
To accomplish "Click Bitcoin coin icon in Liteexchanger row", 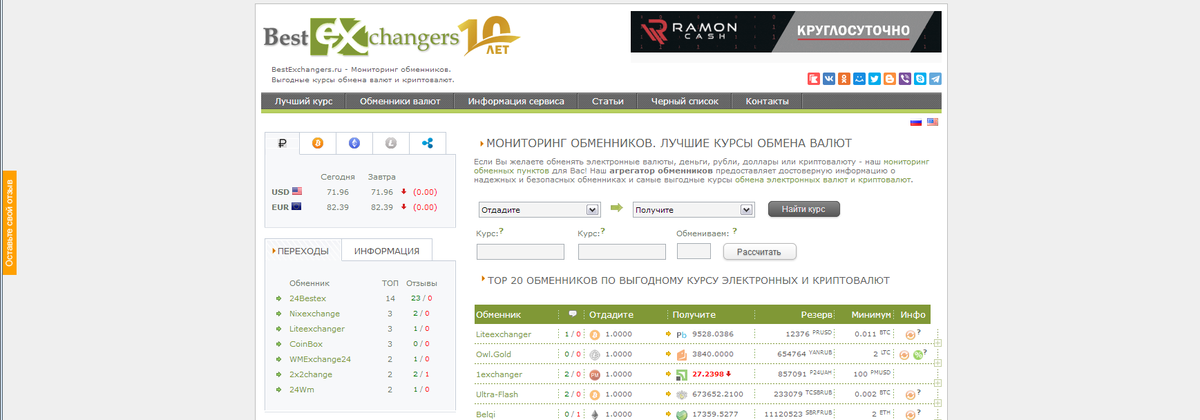I will [594, 334].
